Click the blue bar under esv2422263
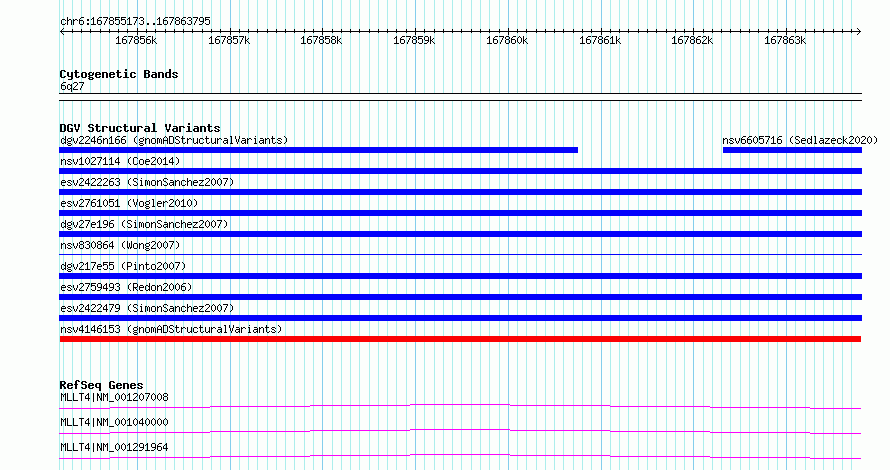This screenshot has height=470, width=890. (x=460, y=192)
